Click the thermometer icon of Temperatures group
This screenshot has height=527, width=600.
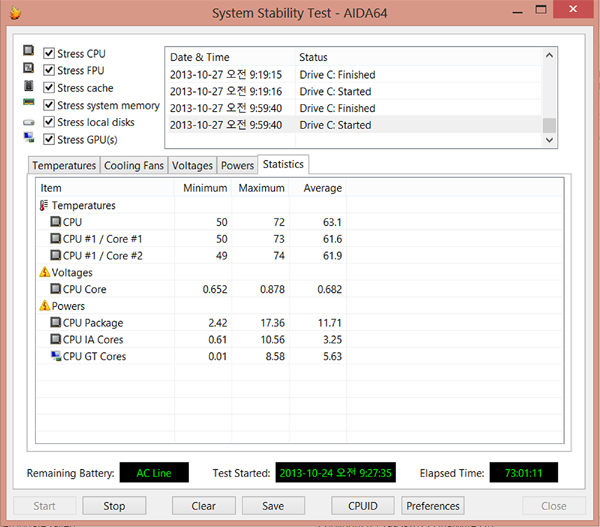pyautogui.click(x=44, y=205)
